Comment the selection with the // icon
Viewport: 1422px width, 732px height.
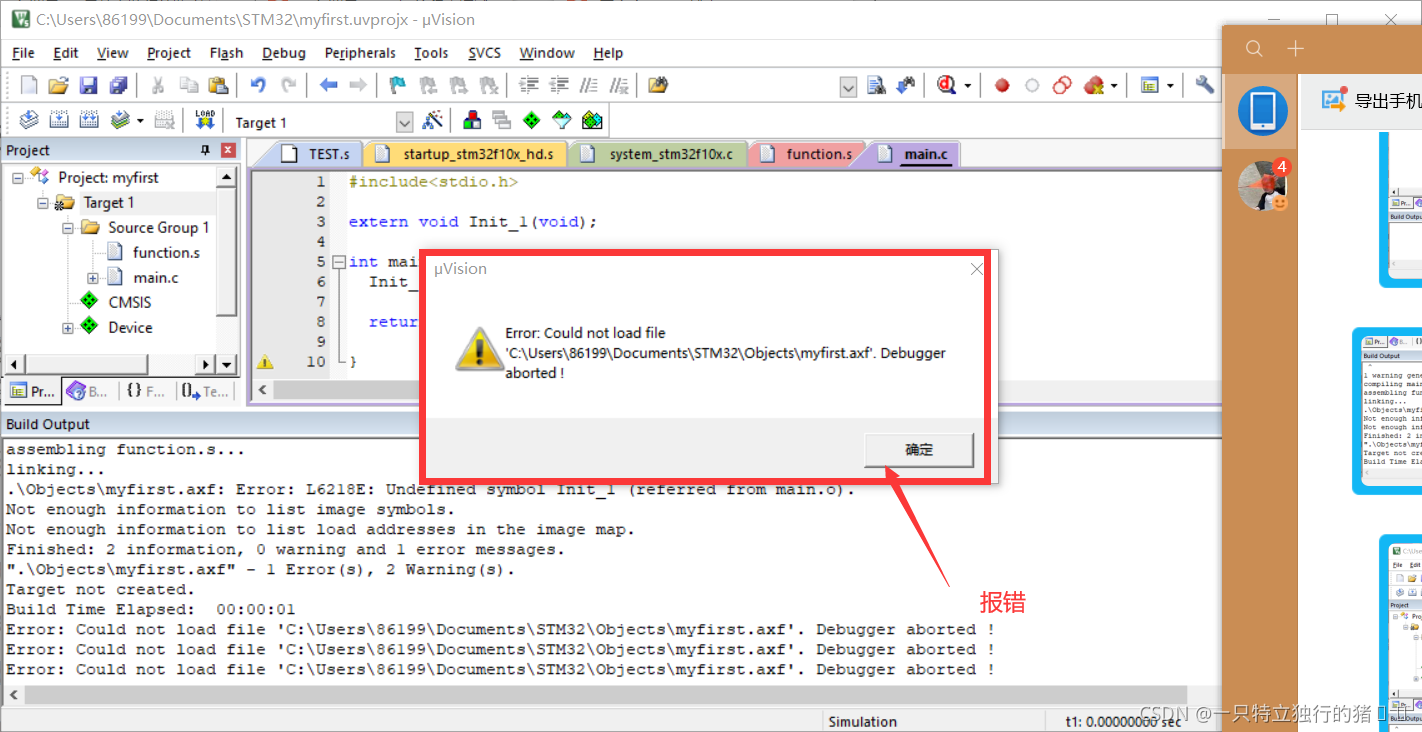click(x=590, y=85)
